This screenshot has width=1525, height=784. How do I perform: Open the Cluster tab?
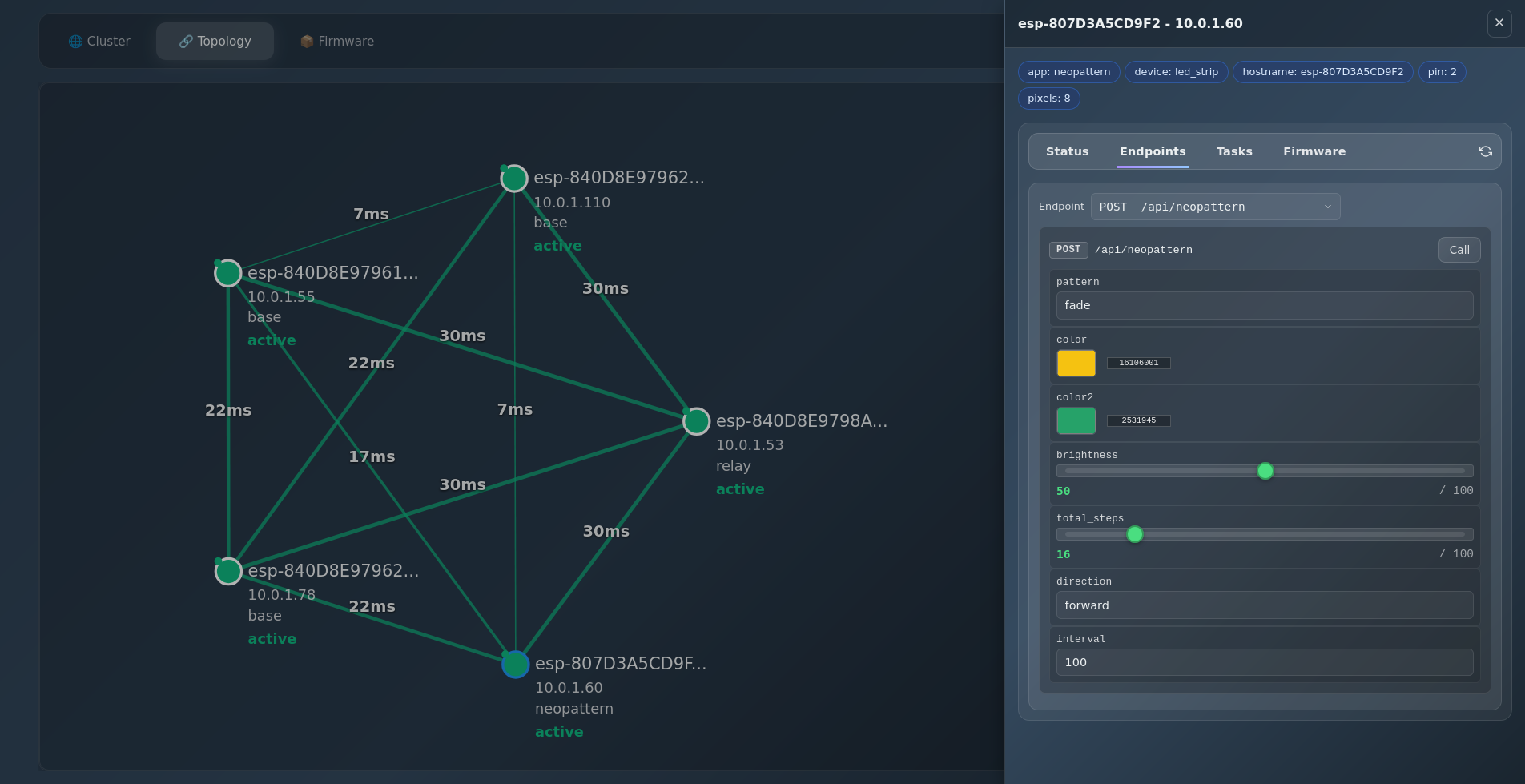click(99, 41)
